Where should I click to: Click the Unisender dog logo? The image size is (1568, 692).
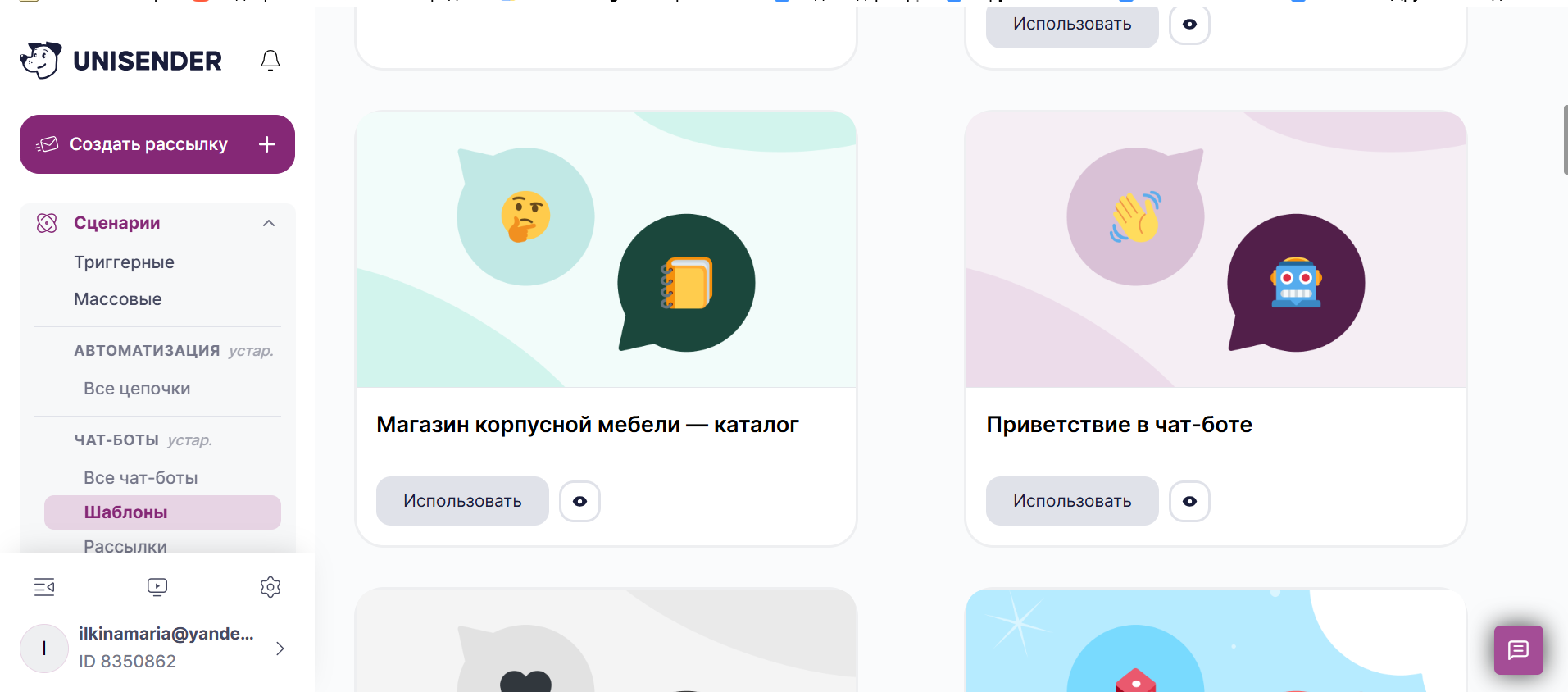coord(41,60)
